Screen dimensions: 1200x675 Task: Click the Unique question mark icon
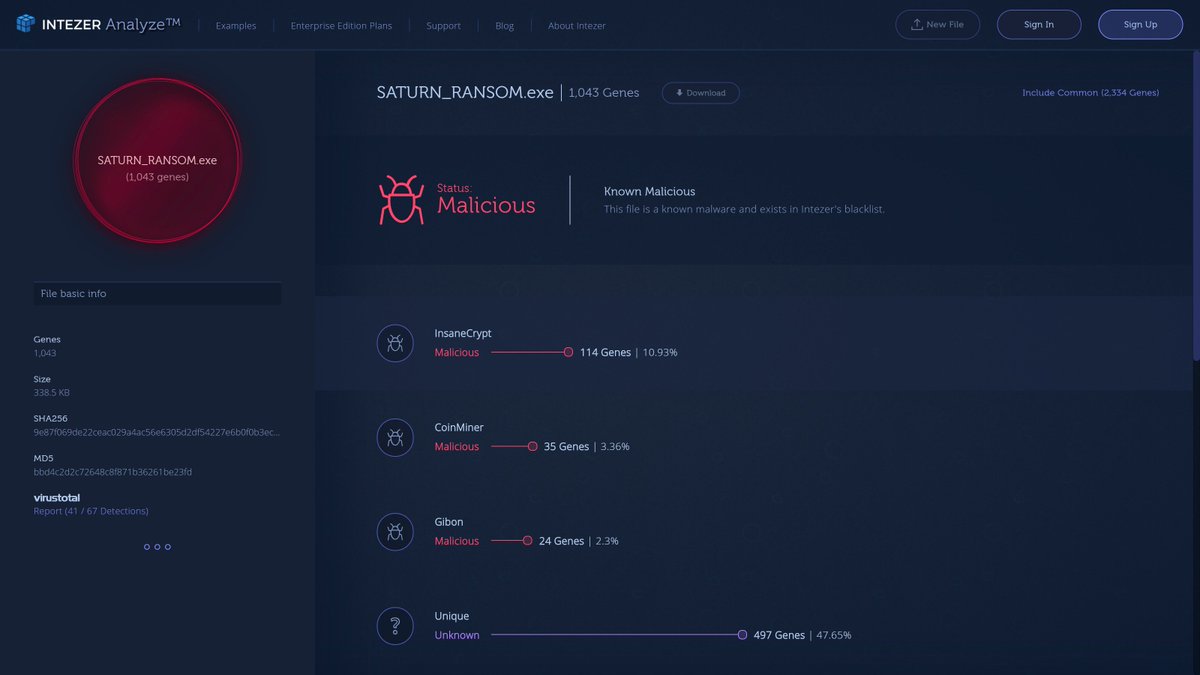pos(395,626)
